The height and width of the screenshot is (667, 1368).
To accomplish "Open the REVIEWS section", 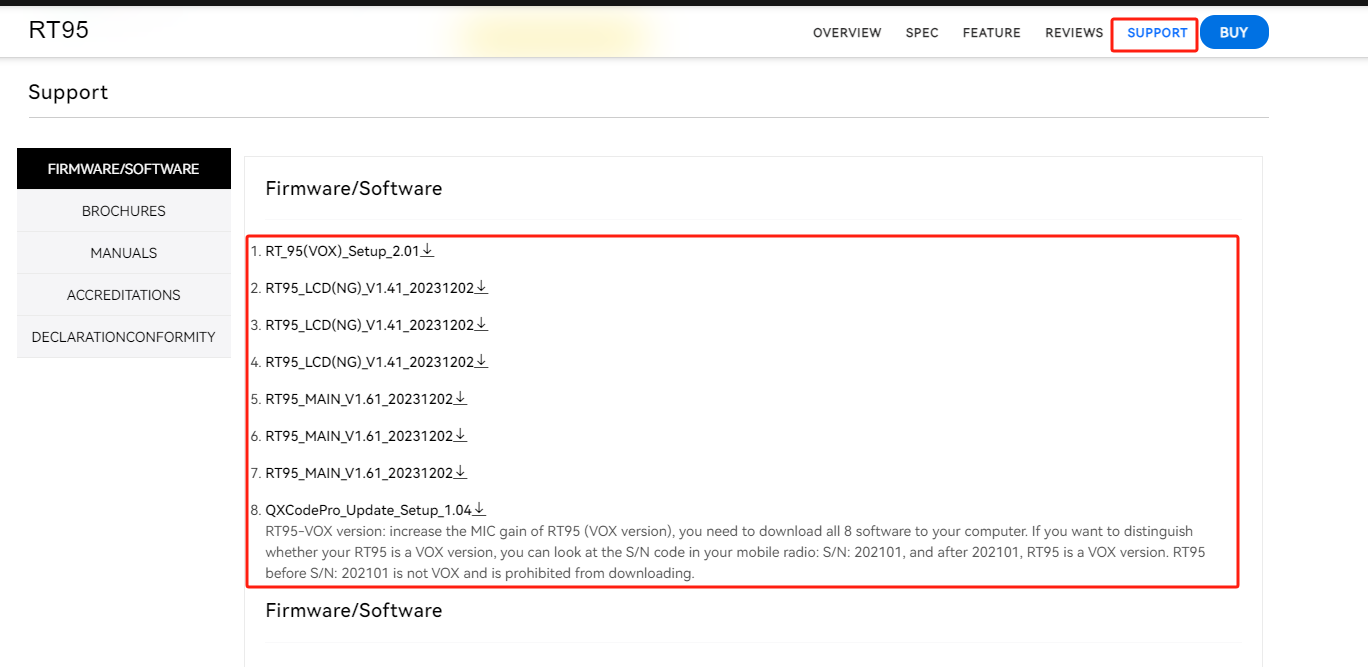I will coord(1074,33).
